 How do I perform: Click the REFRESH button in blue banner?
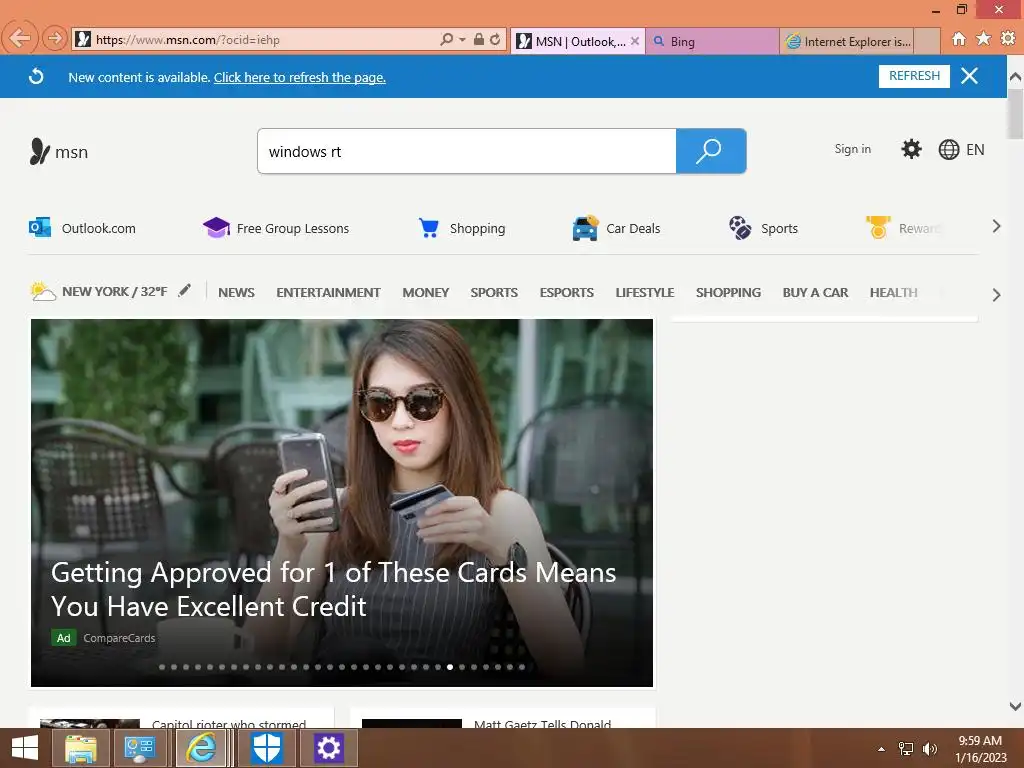914,76
